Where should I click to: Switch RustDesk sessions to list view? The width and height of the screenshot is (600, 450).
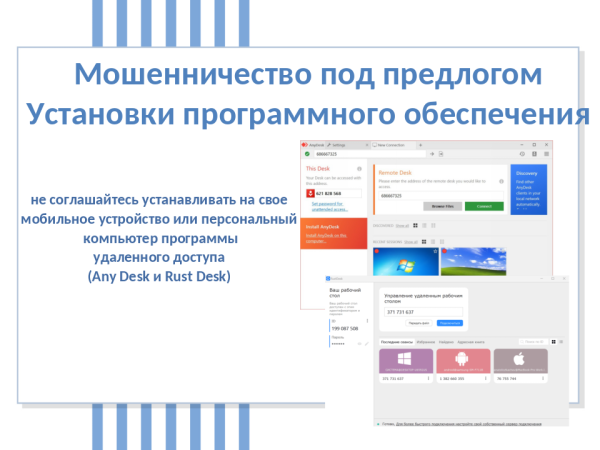tap(561, 340)
